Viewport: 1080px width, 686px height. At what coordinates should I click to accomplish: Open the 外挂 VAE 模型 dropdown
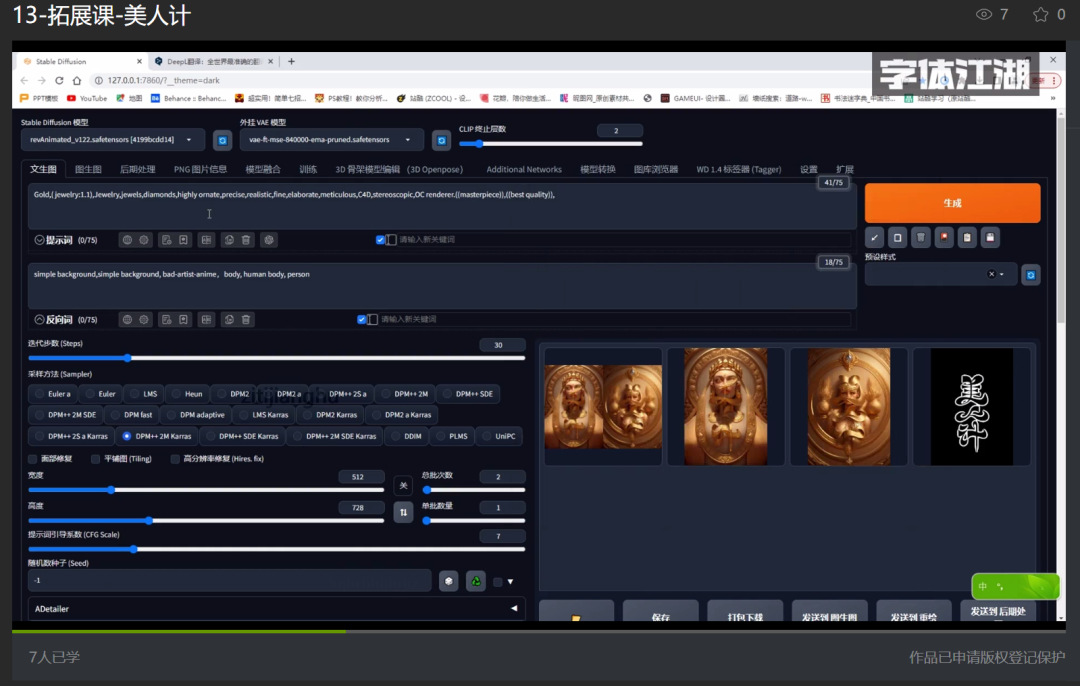[332, 140]
